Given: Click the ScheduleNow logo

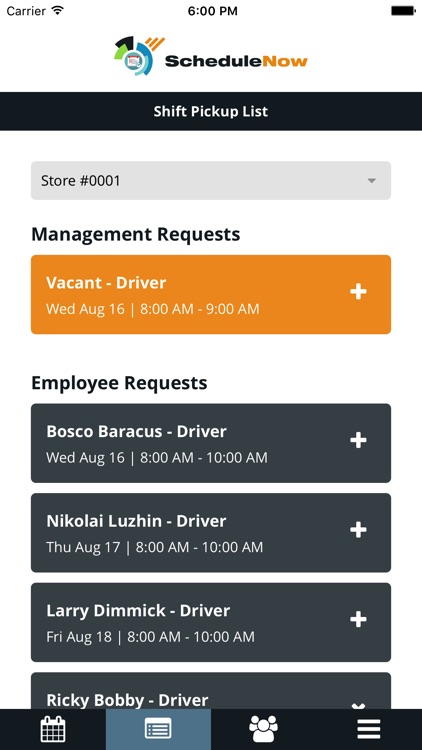Looking at the screenshot, I should pos(211,56).
